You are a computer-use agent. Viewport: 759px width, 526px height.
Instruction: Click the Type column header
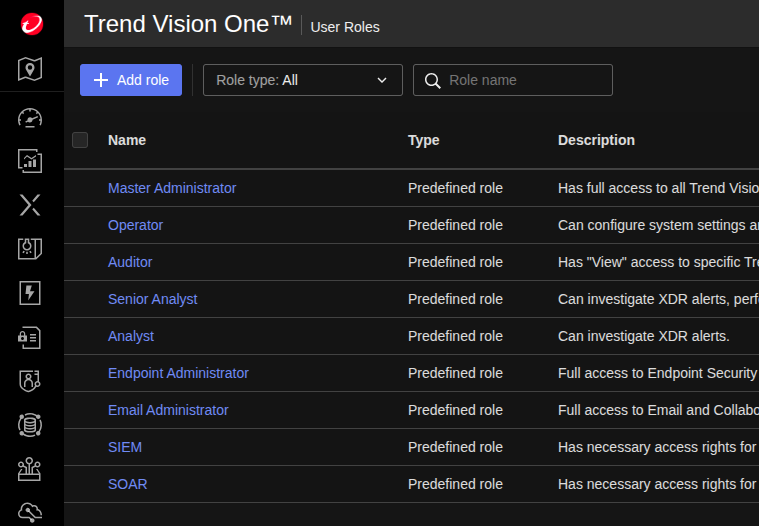pos(424,140)
